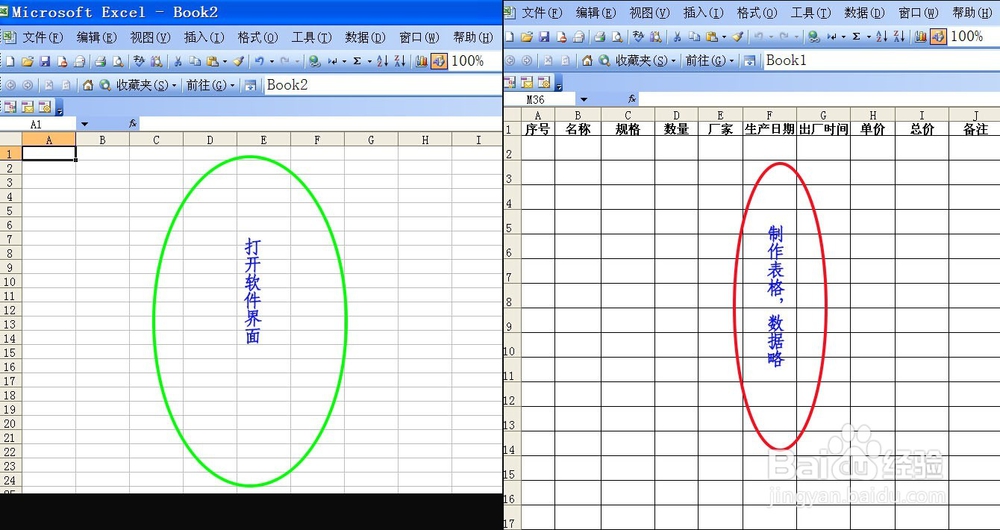Click Cut scissors icon in Book1 window
Image resolution: width=1000 pixels, height=530 pixels.
[677, 37]
